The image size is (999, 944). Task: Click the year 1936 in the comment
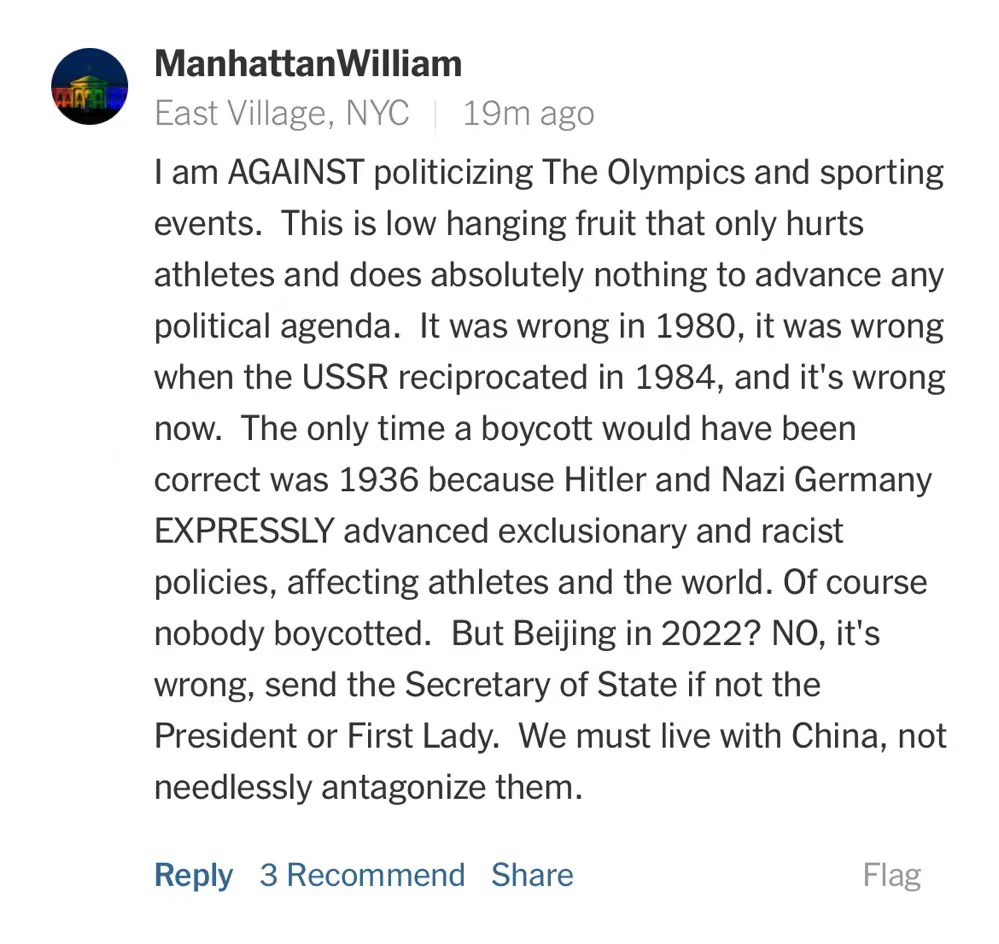(x=379, y=480)
